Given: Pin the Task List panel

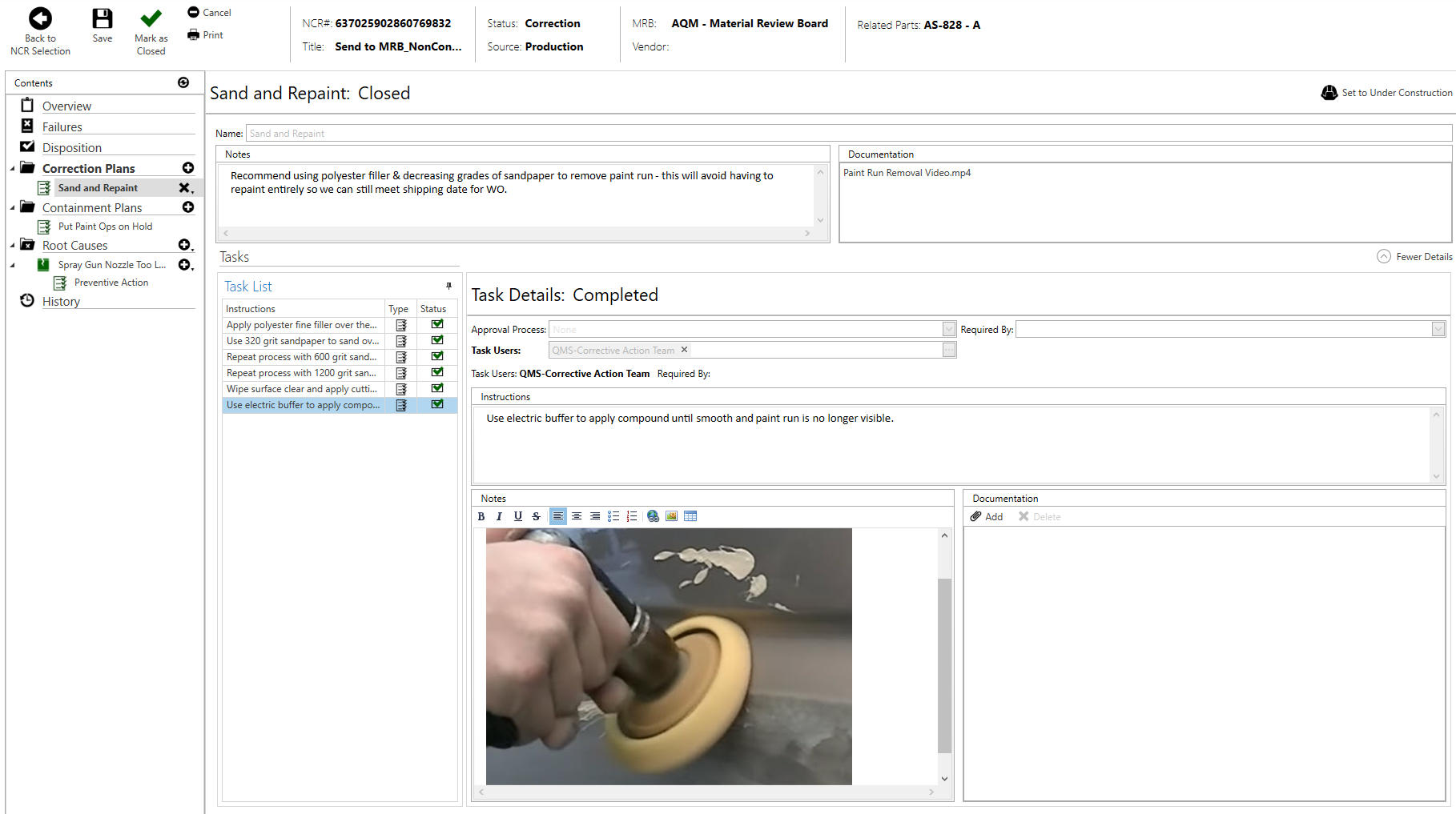Looking at the screenshot, I should (448, 286).
